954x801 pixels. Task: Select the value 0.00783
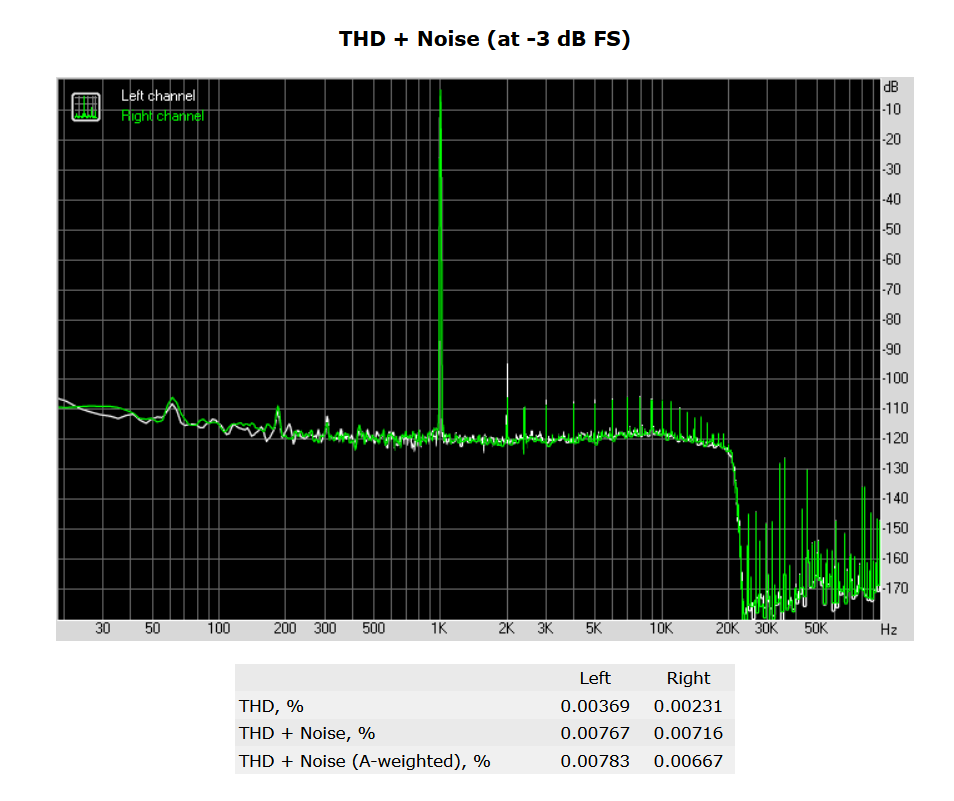click(x=595, y=761)
